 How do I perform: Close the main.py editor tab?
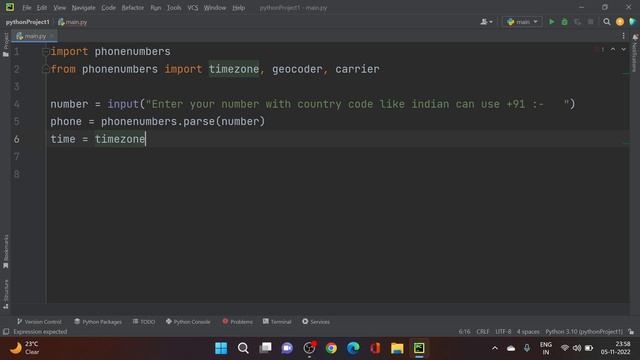click(52, 36)
